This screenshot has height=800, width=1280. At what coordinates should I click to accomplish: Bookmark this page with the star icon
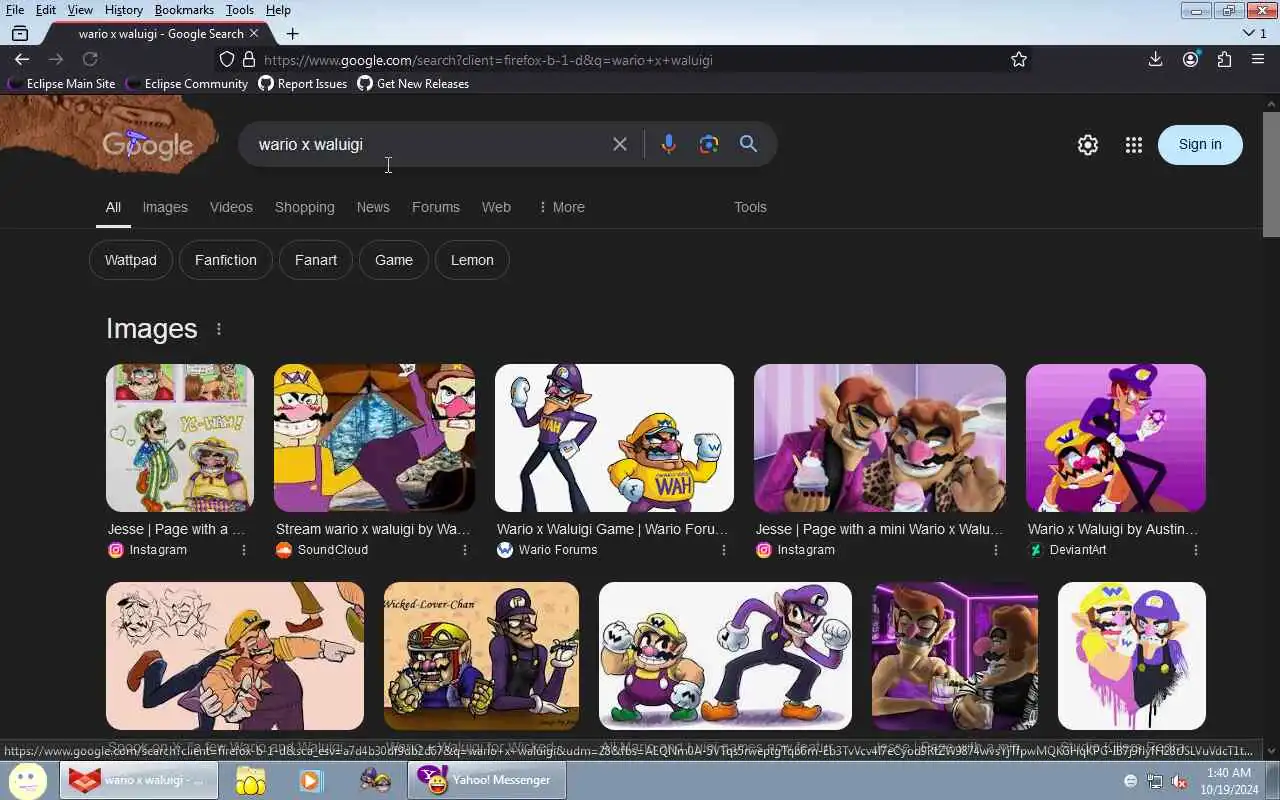[1019, 60]
